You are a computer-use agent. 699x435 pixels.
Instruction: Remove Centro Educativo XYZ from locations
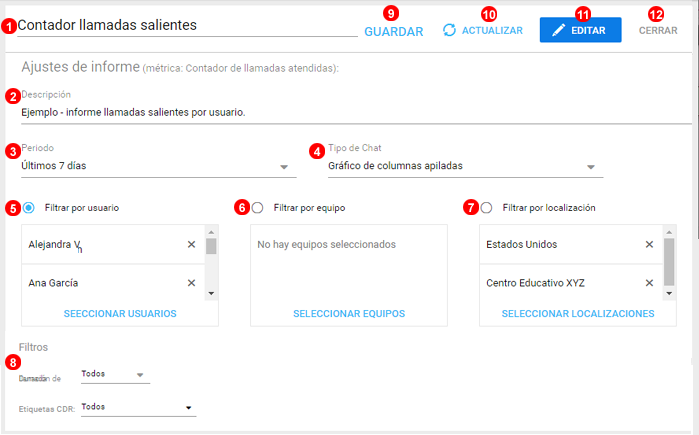click(x=649, y=283)
